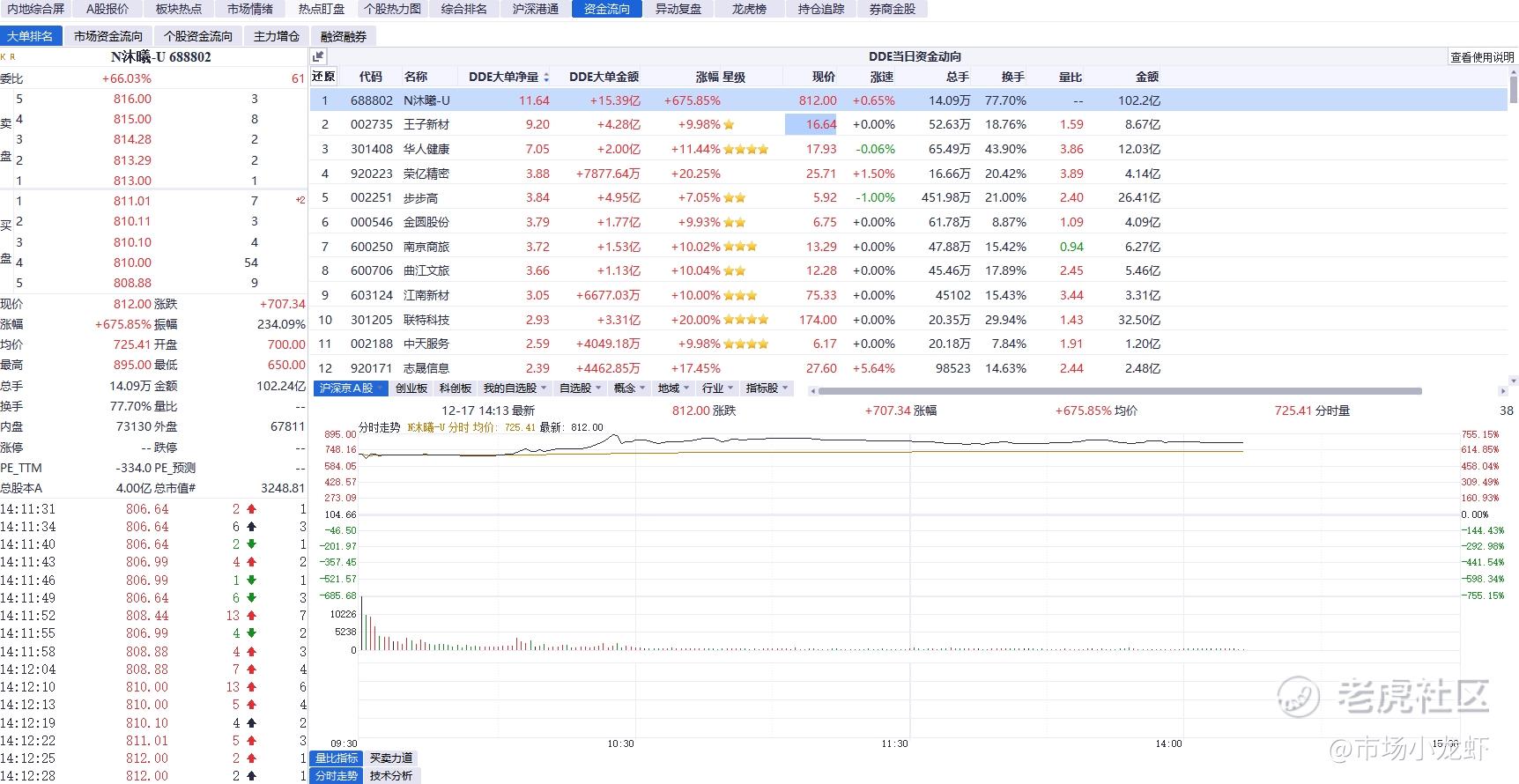Select the 主力增仓 sub-tab

pos(277,36)
